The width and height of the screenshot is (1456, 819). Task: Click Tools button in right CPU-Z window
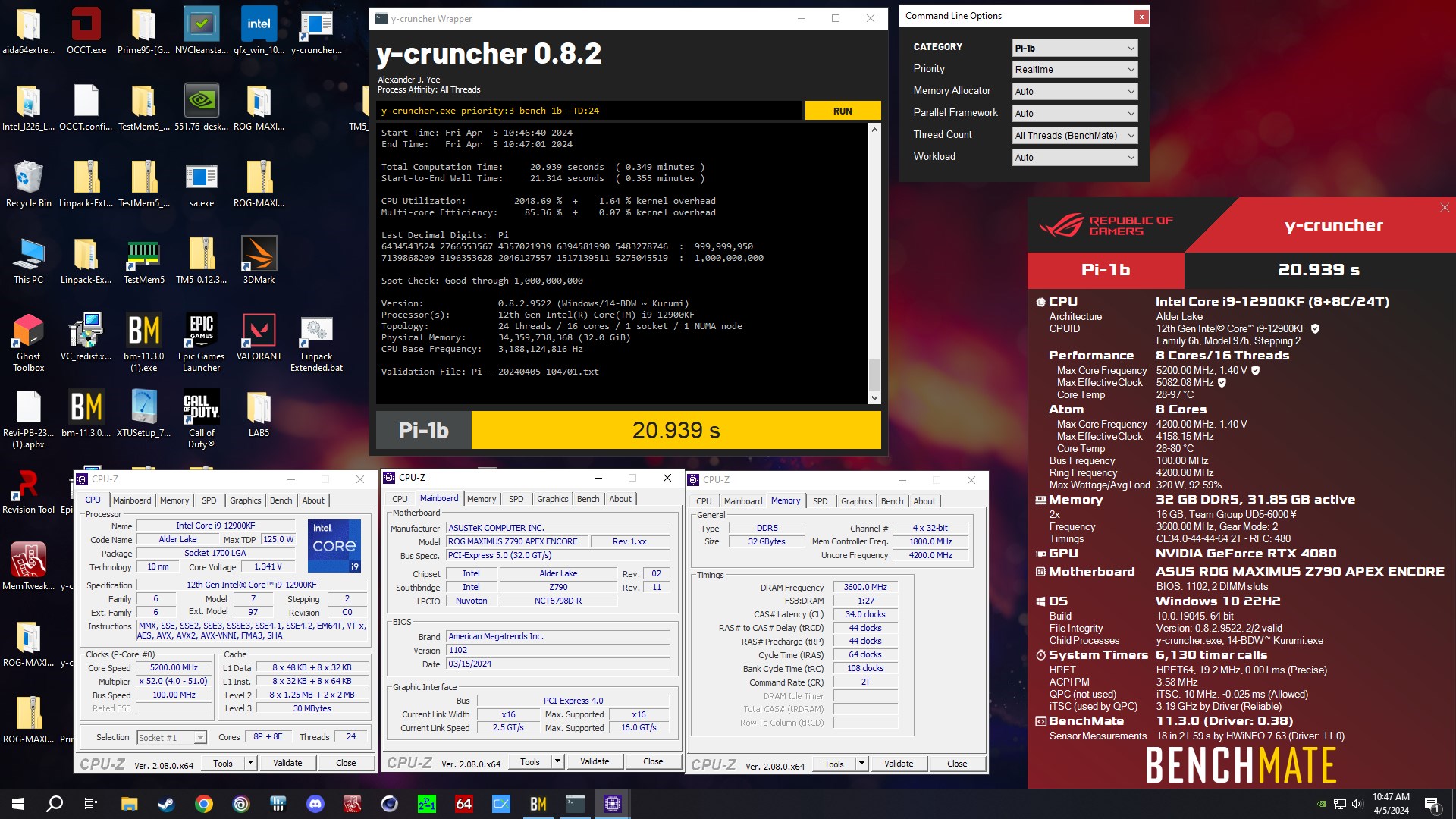pos(834,764)
